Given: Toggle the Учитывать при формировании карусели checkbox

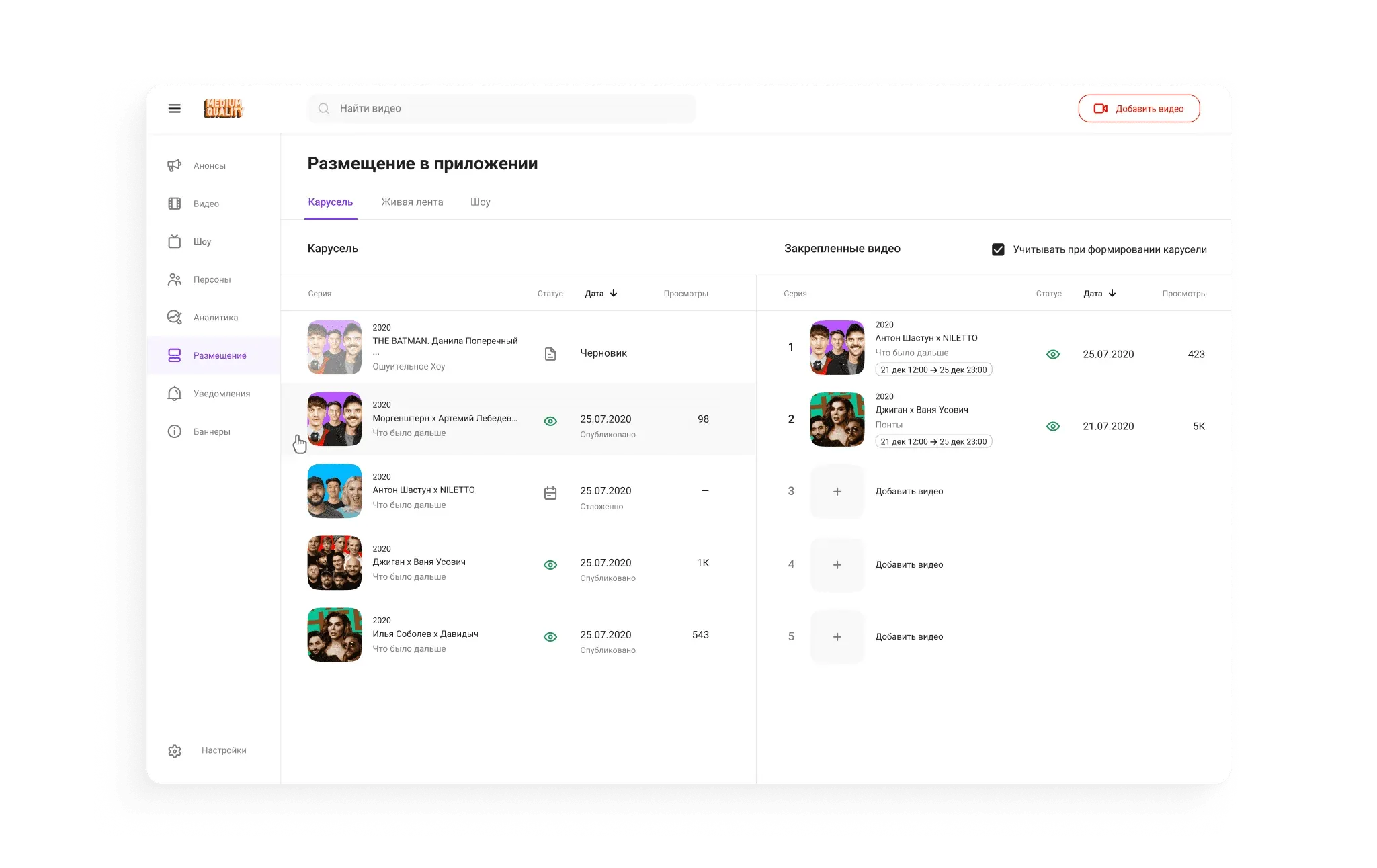Looking at the screenshot, I should point(997,249).
